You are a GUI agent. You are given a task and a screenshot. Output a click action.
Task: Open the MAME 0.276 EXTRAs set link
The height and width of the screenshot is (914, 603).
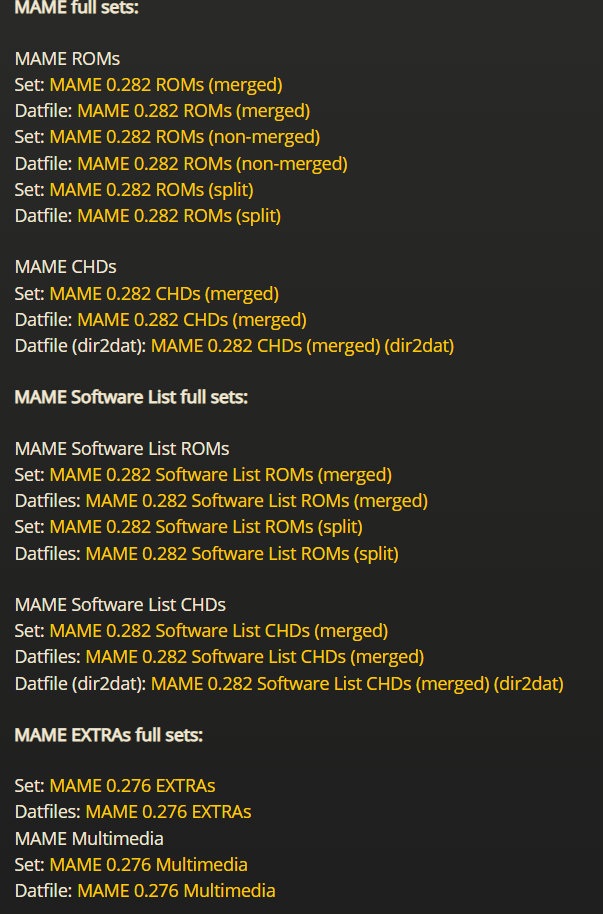pyautogui.click(x=132, y=786)
